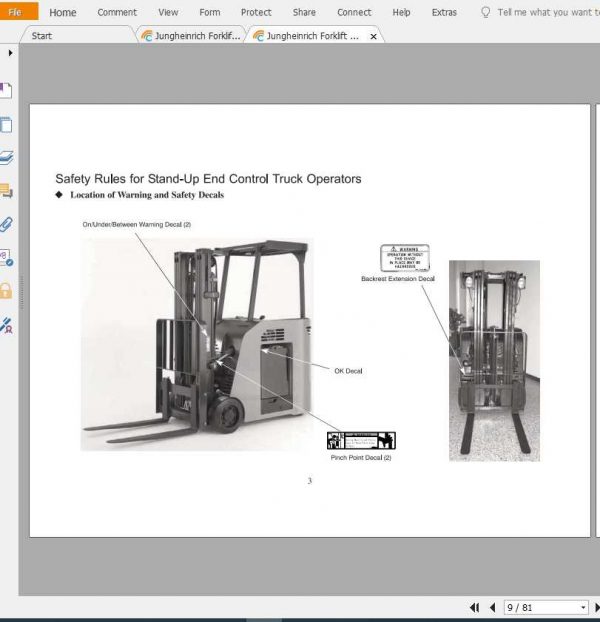This screenshot has height=622, width=600.
Task: Switch to the first Jungheinrich Forklift tab
Action: click(x=192, y=36)
